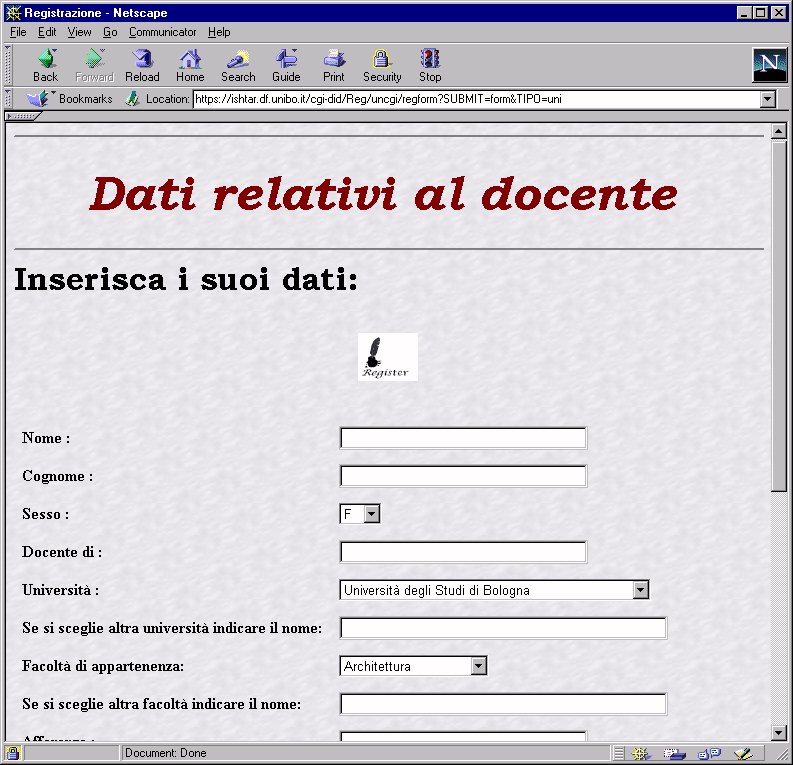
Task: Expand the collapsed personal toolbar tab
Action: (x=22, y=116)
